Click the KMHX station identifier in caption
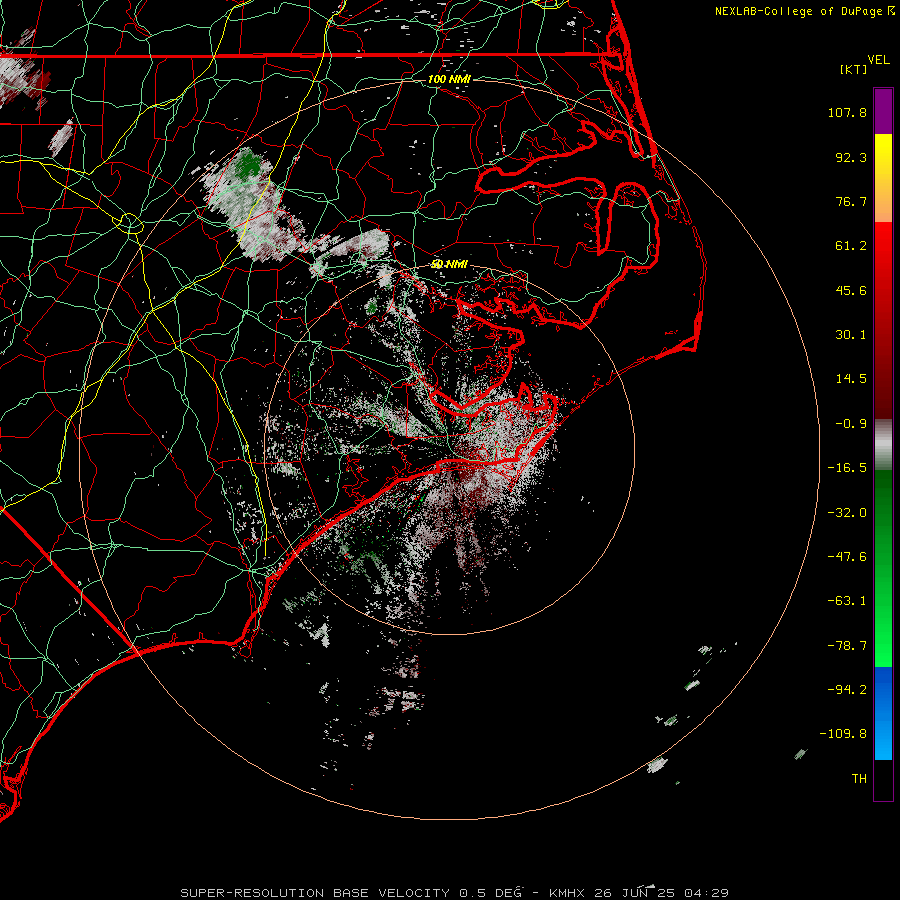 tap(567, 893)
